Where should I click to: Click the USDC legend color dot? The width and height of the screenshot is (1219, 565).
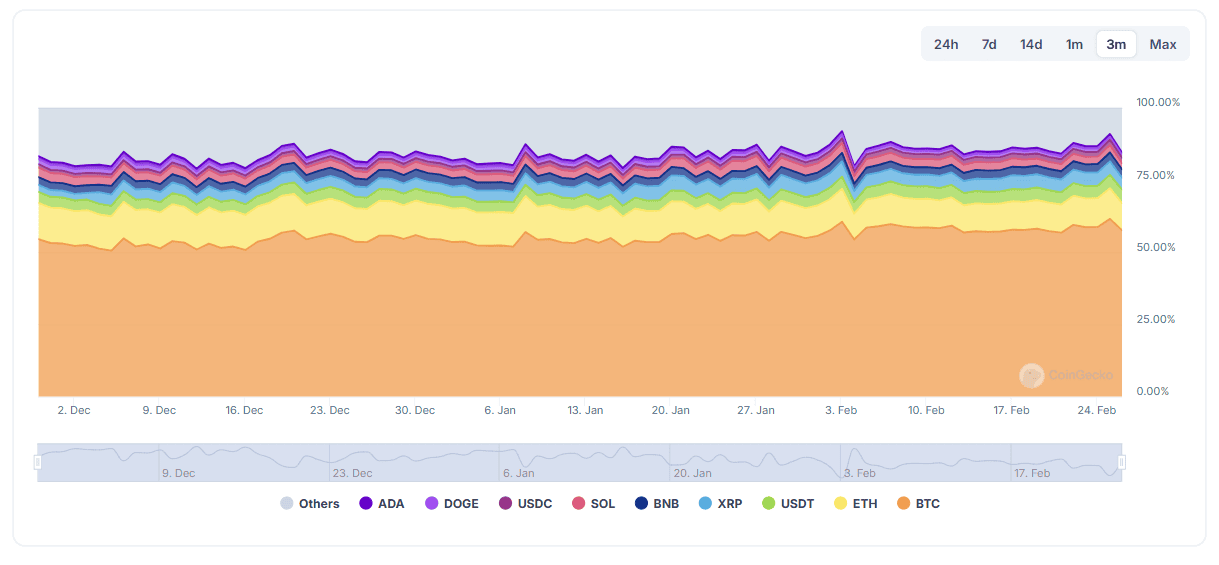(504, 504)
